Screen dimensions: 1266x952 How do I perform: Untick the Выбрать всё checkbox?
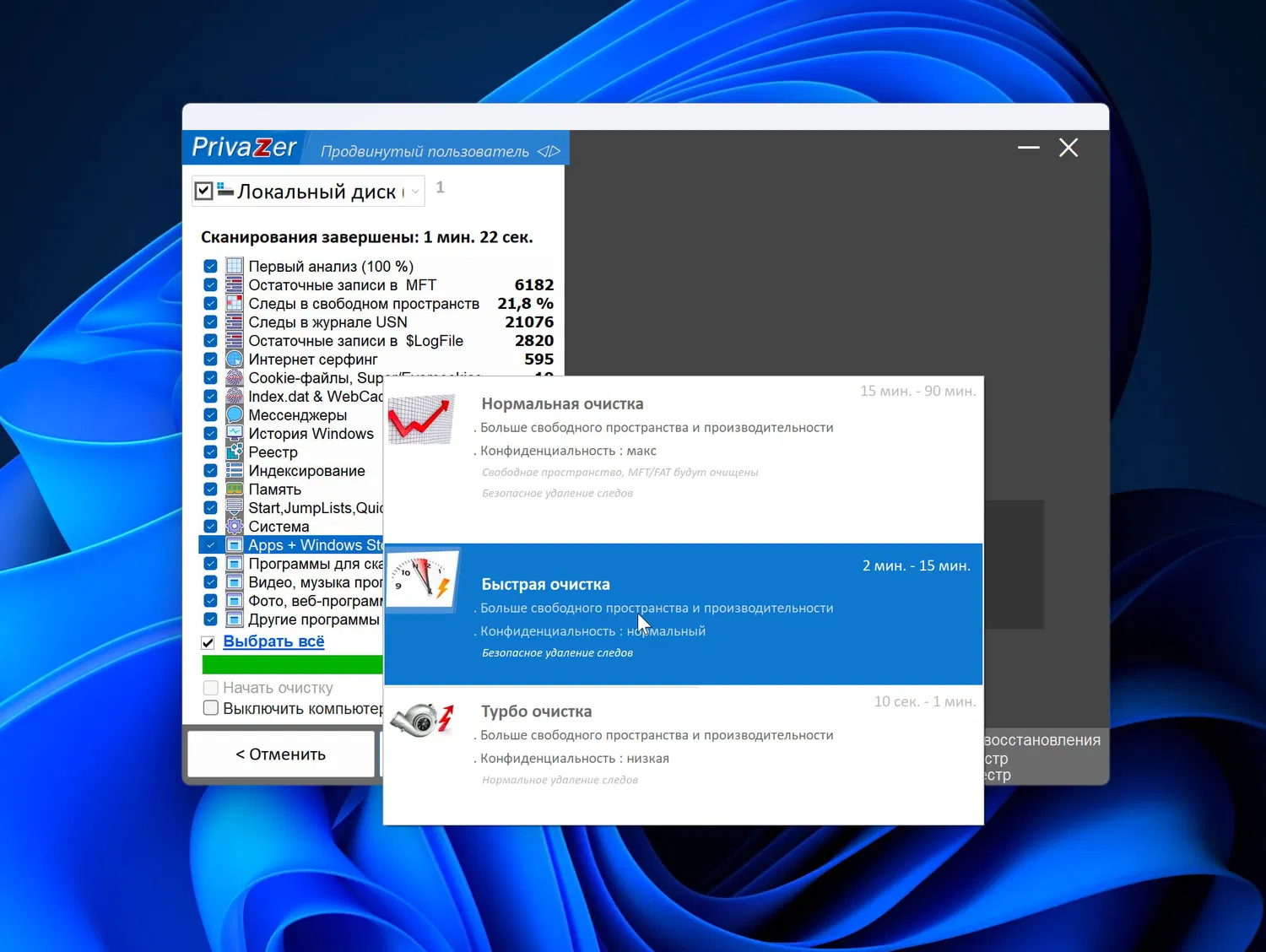pos(208,642)
